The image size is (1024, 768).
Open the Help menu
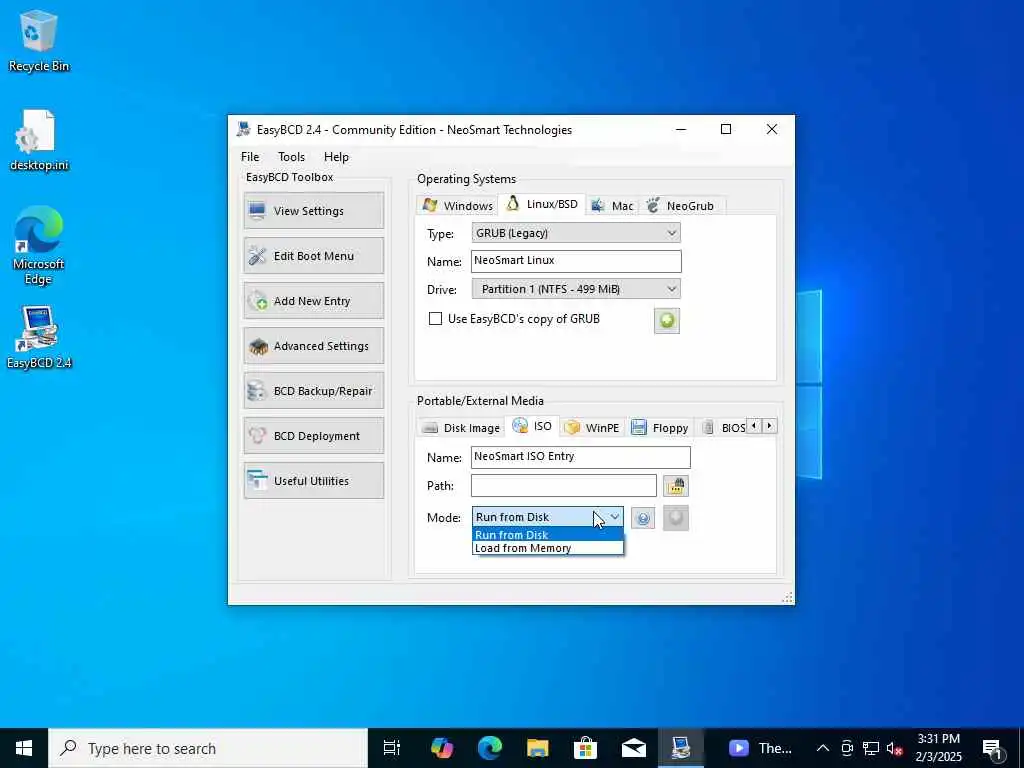pyautogui.click(x=336, y=157)
